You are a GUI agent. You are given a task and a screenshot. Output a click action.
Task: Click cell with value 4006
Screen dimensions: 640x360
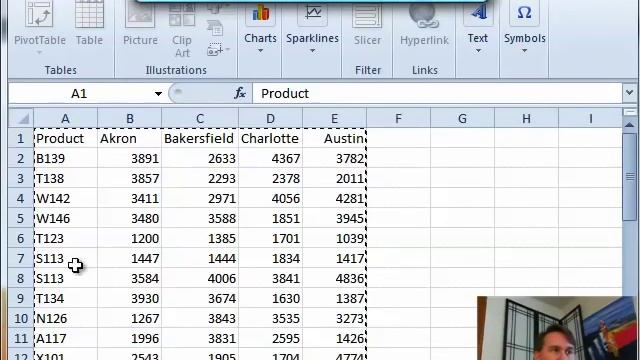tap(200, 278)
